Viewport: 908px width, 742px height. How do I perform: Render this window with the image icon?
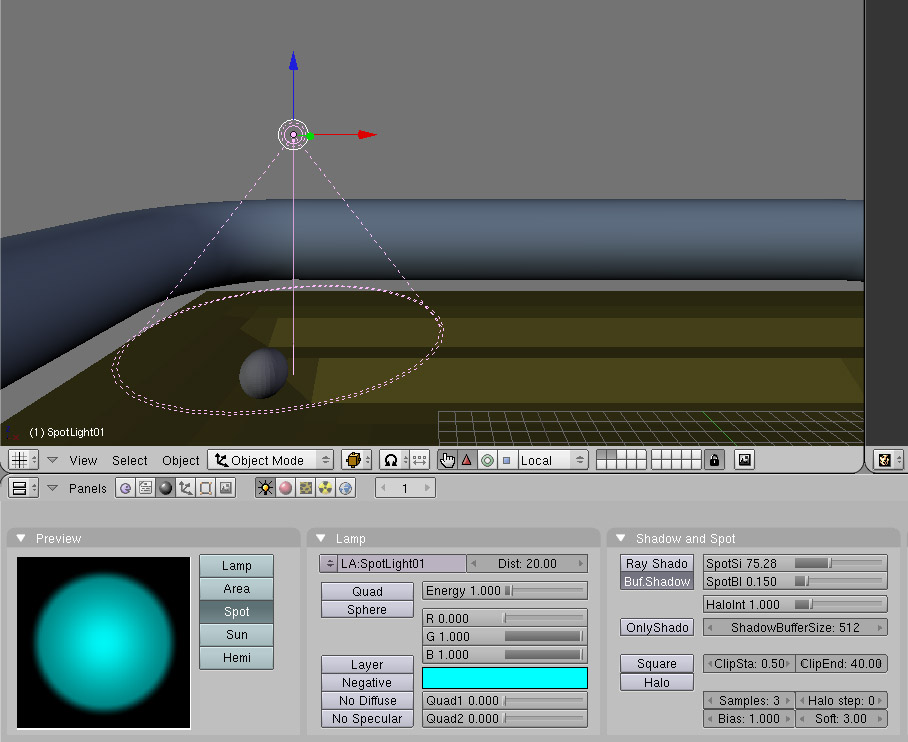[x=744, y=460]
